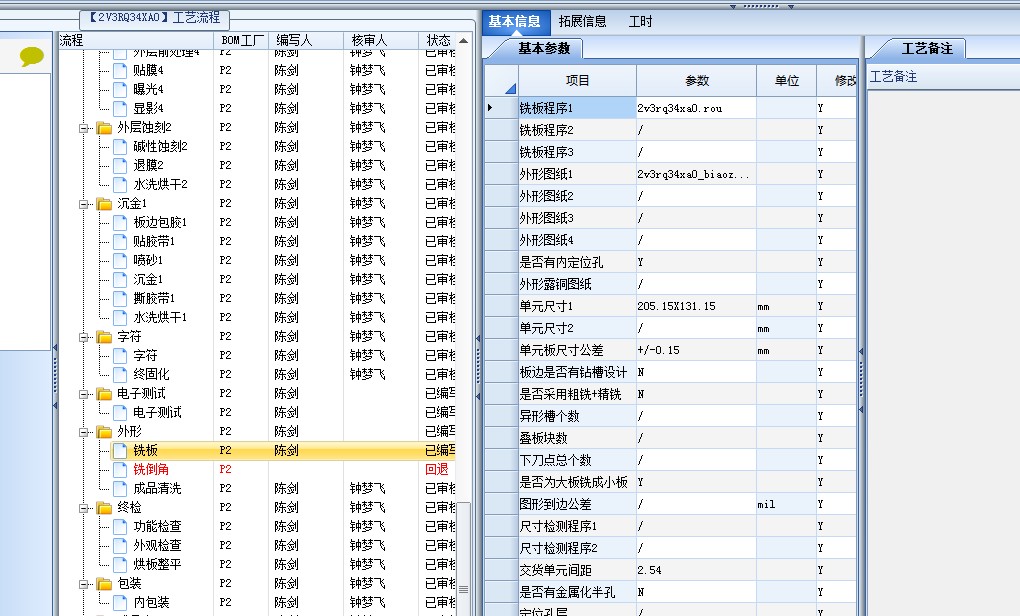1020x616 pixels.
Task: Click the folder icon of 电子测试
Action: coord(104,394)
